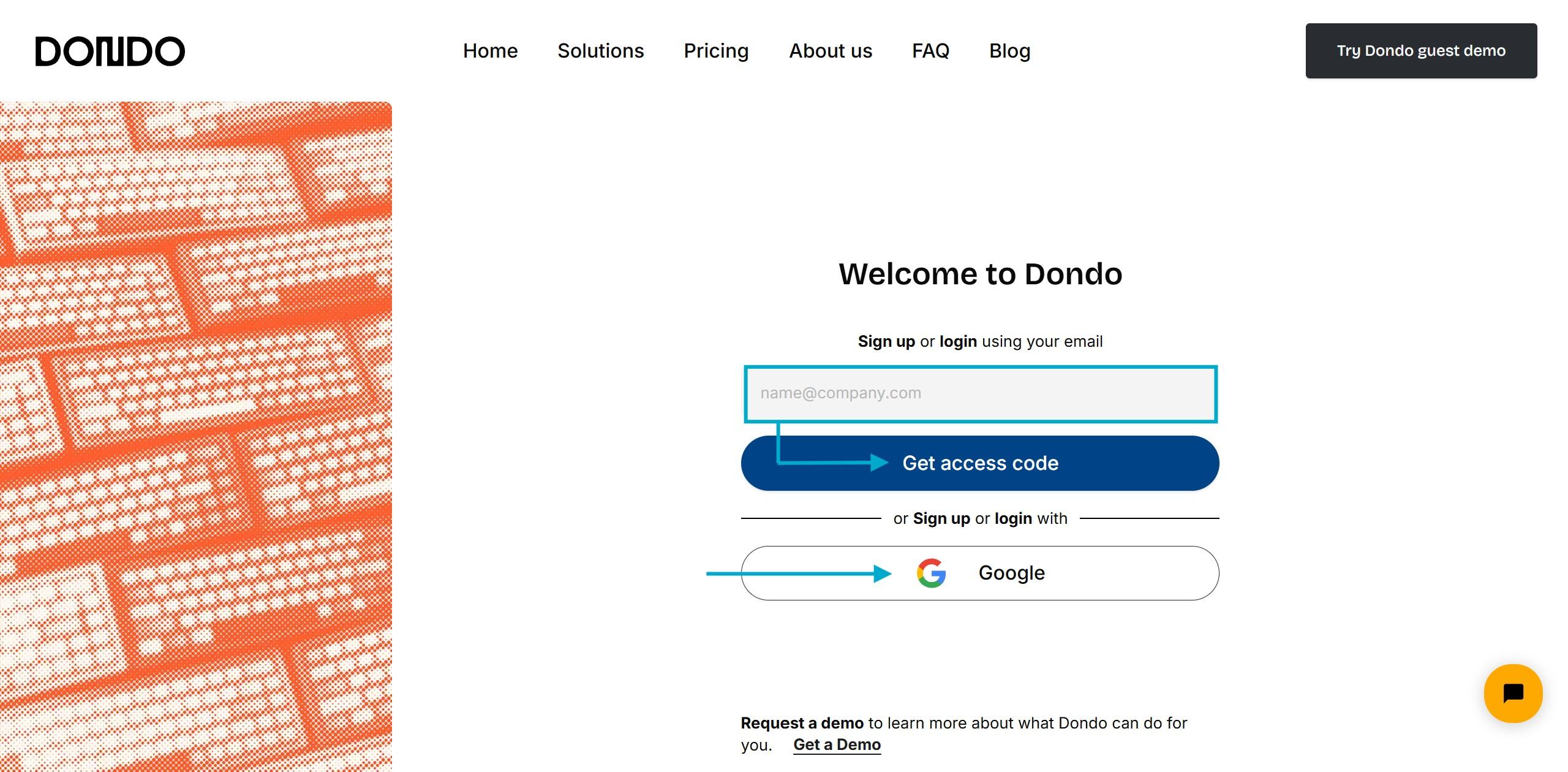Click the 'or Sign up or login with' divider
This screenshot has height=772, width=1568.
pos(980,518)
